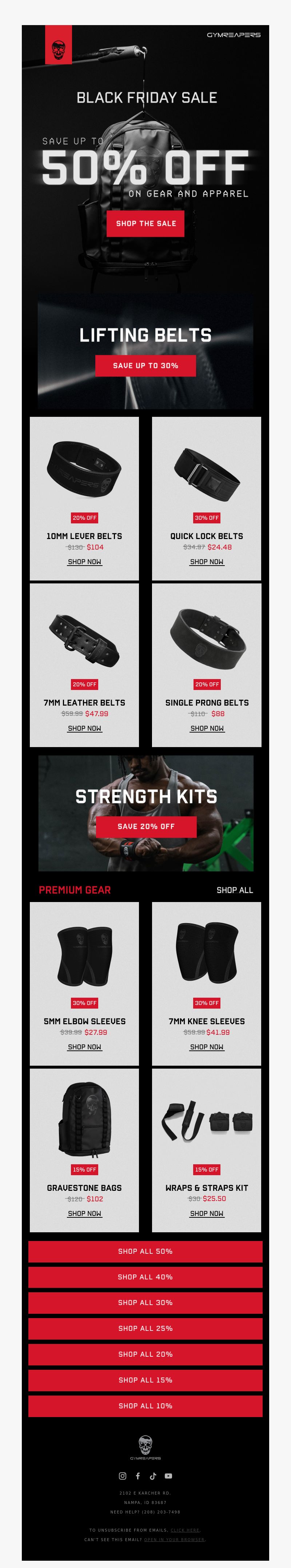Click Shop Now under 7MM Knee Sleeves
This screenshot has width=291, height=1568.
(207, 1047)
